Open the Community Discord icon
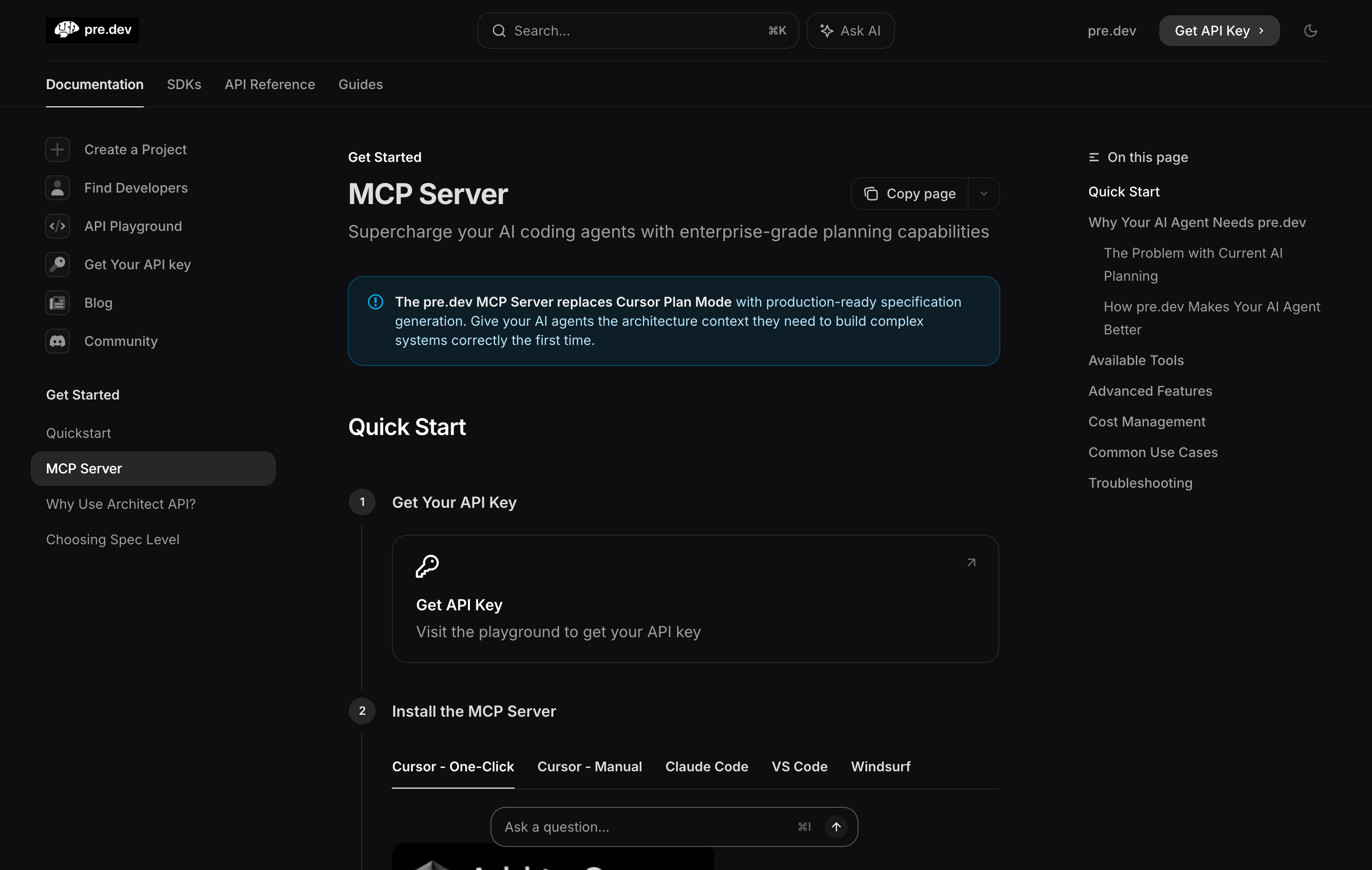 click(x=57, y=341)
